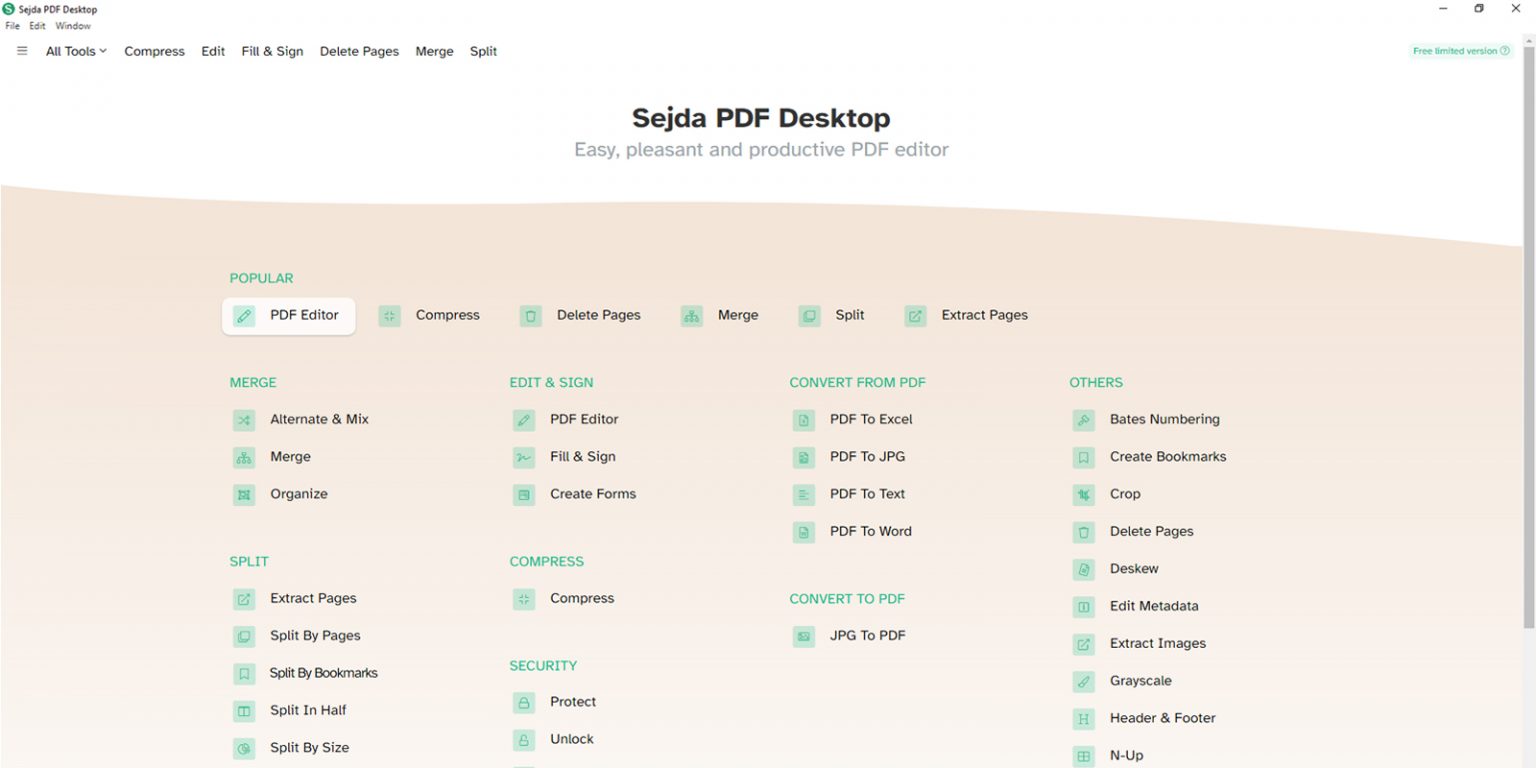Click the Alternate & Mix shuffle icon
The width and height of the screenshot is (1536, 768).
(x=244, y=420)
